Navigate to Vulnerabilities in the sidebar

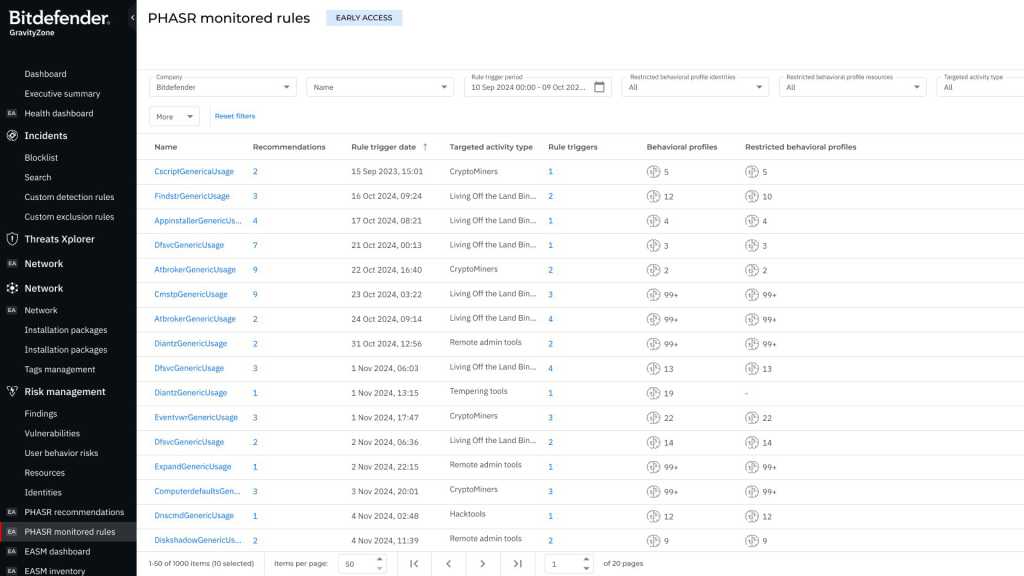52,433
